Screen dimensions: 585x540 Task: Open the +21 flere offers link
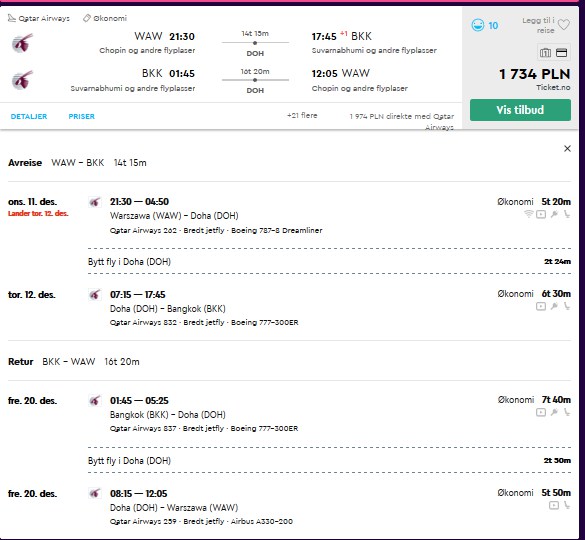(302, 115)
